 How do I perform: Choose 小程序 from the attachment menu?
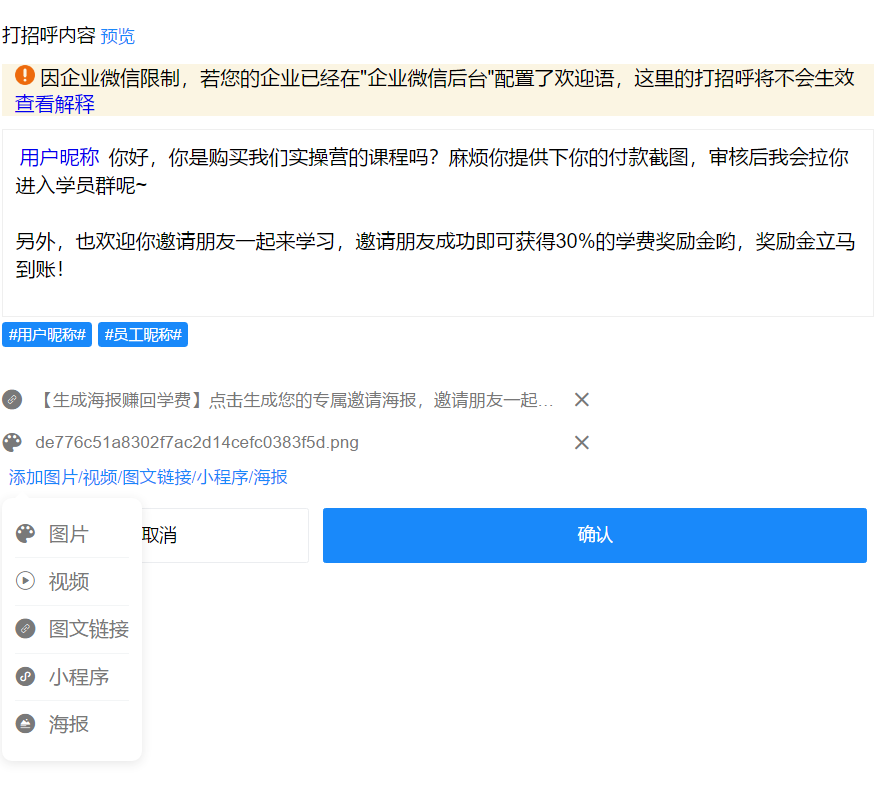click(72, 677)
